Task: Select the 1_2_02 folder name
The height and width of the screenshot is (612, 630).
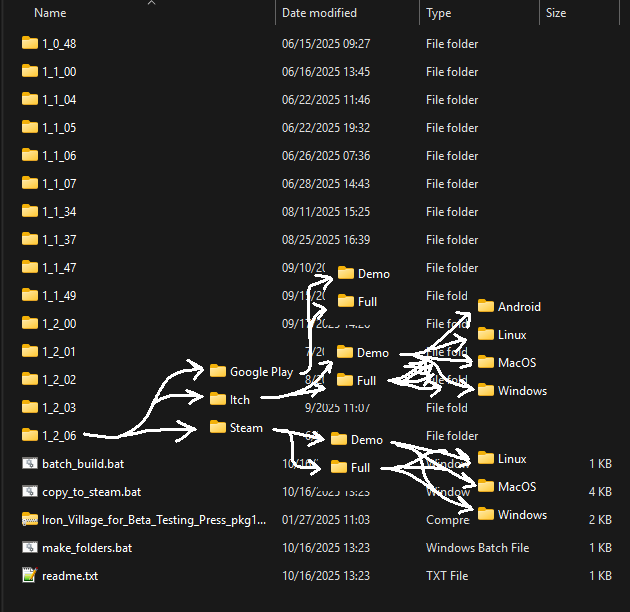Action: point(59,380)
